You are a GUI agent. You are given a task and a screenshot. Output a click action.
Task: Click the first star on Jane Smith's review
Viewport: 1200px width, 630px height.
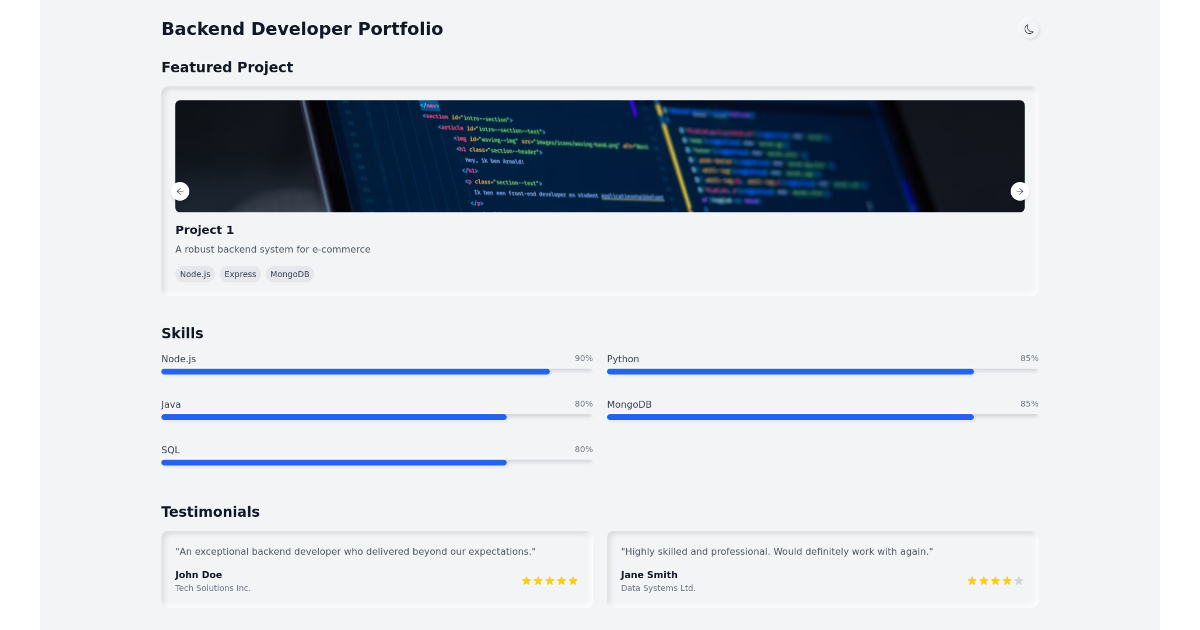970,580
